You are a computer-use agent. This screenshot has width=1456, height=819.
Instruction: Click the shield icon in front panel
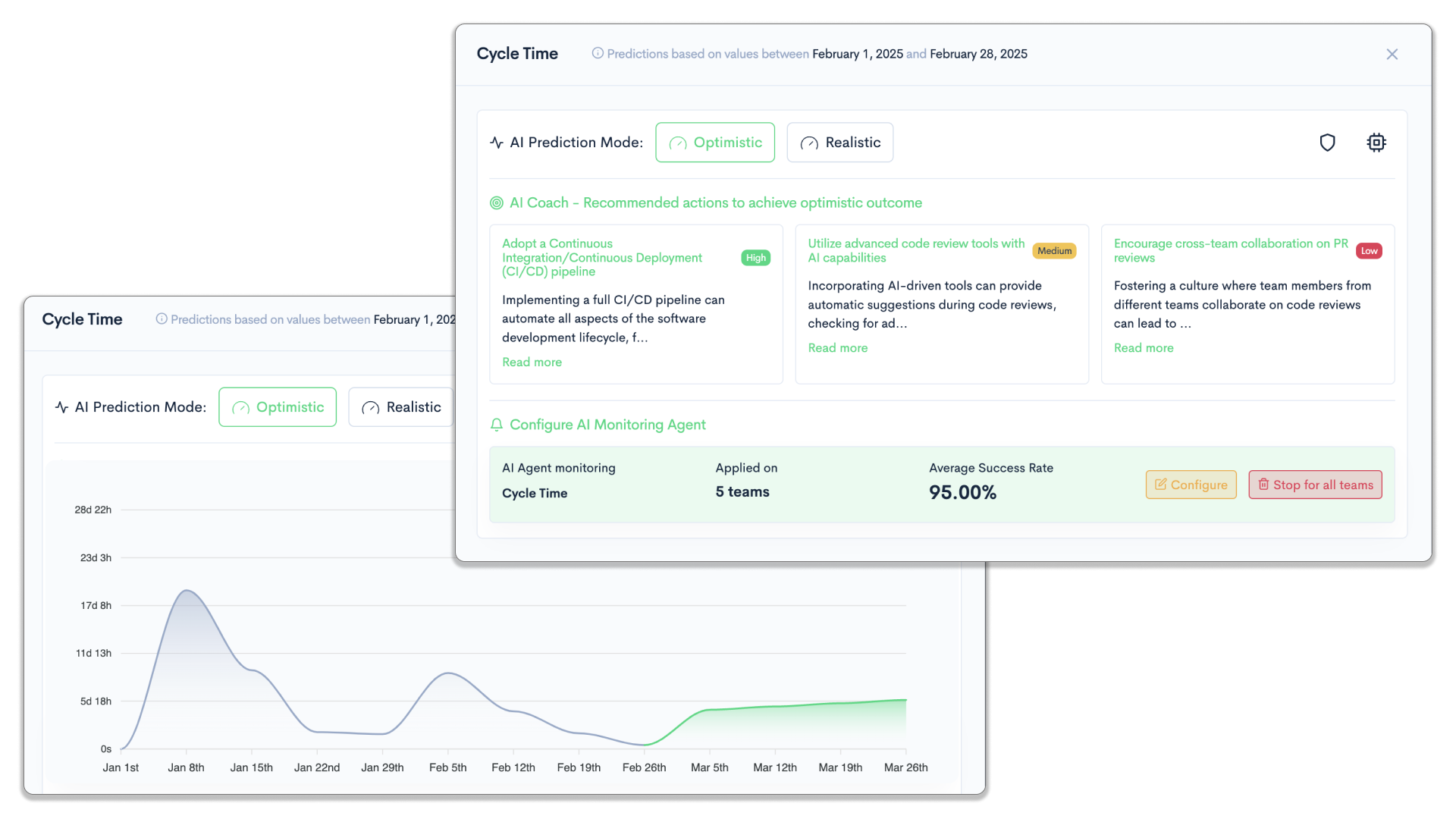click(x=1327, y=143)
